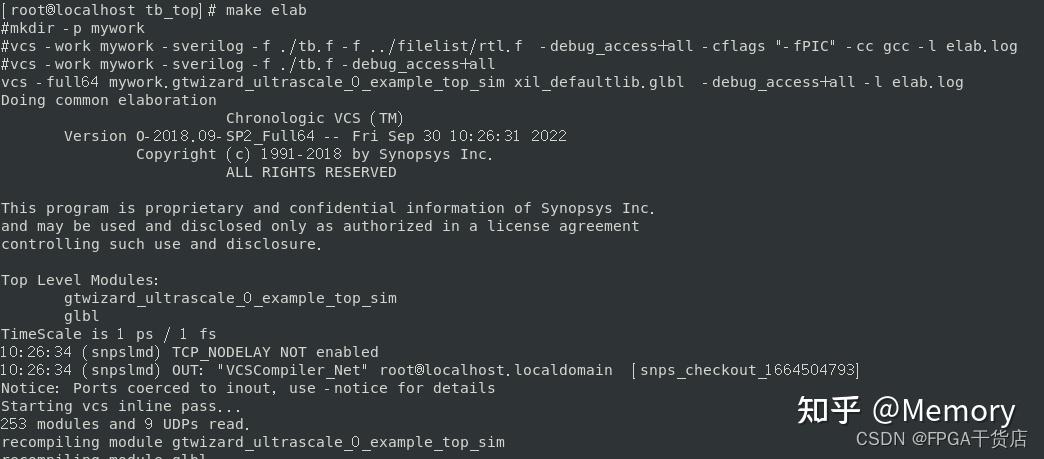Click the "make elab" command text
The width and height of the screenshot is (1044, 459).
pyautogui.click(x=266, y=10)
